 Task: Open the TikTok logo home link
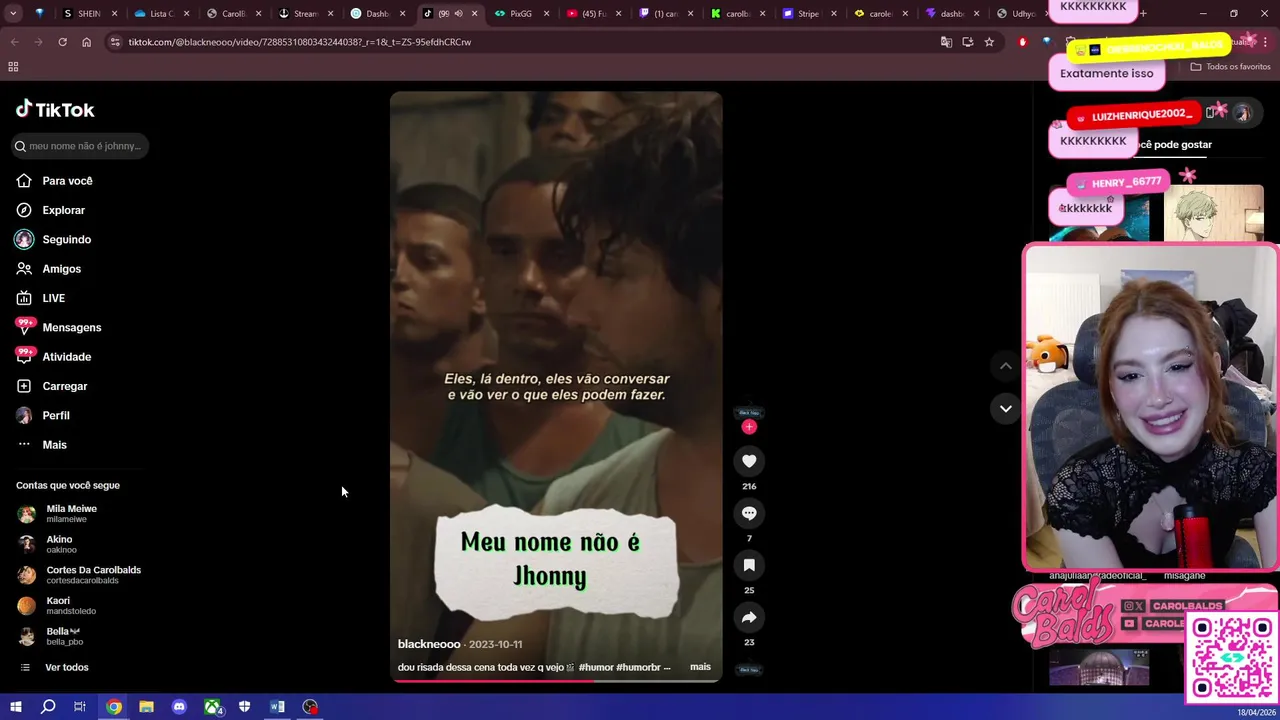point(55,109)
